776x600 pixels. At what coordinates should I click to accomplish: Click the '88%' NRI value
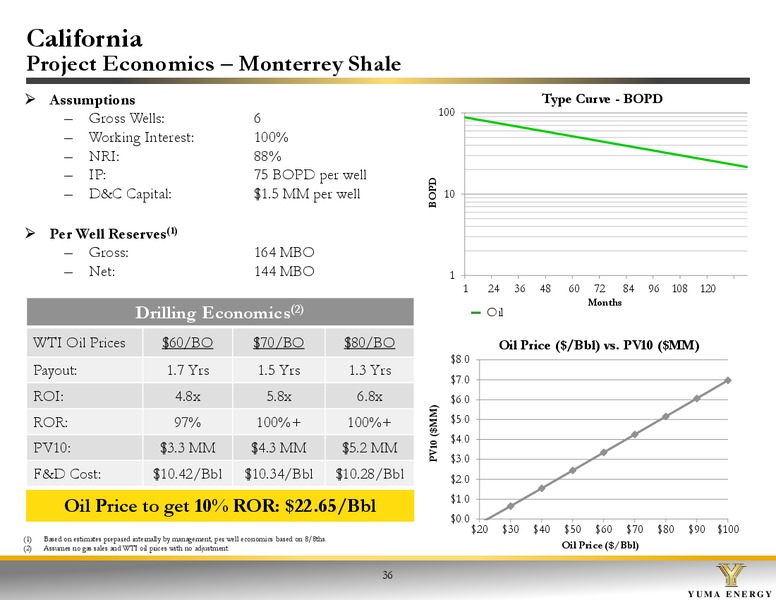(x=268, y=156)
